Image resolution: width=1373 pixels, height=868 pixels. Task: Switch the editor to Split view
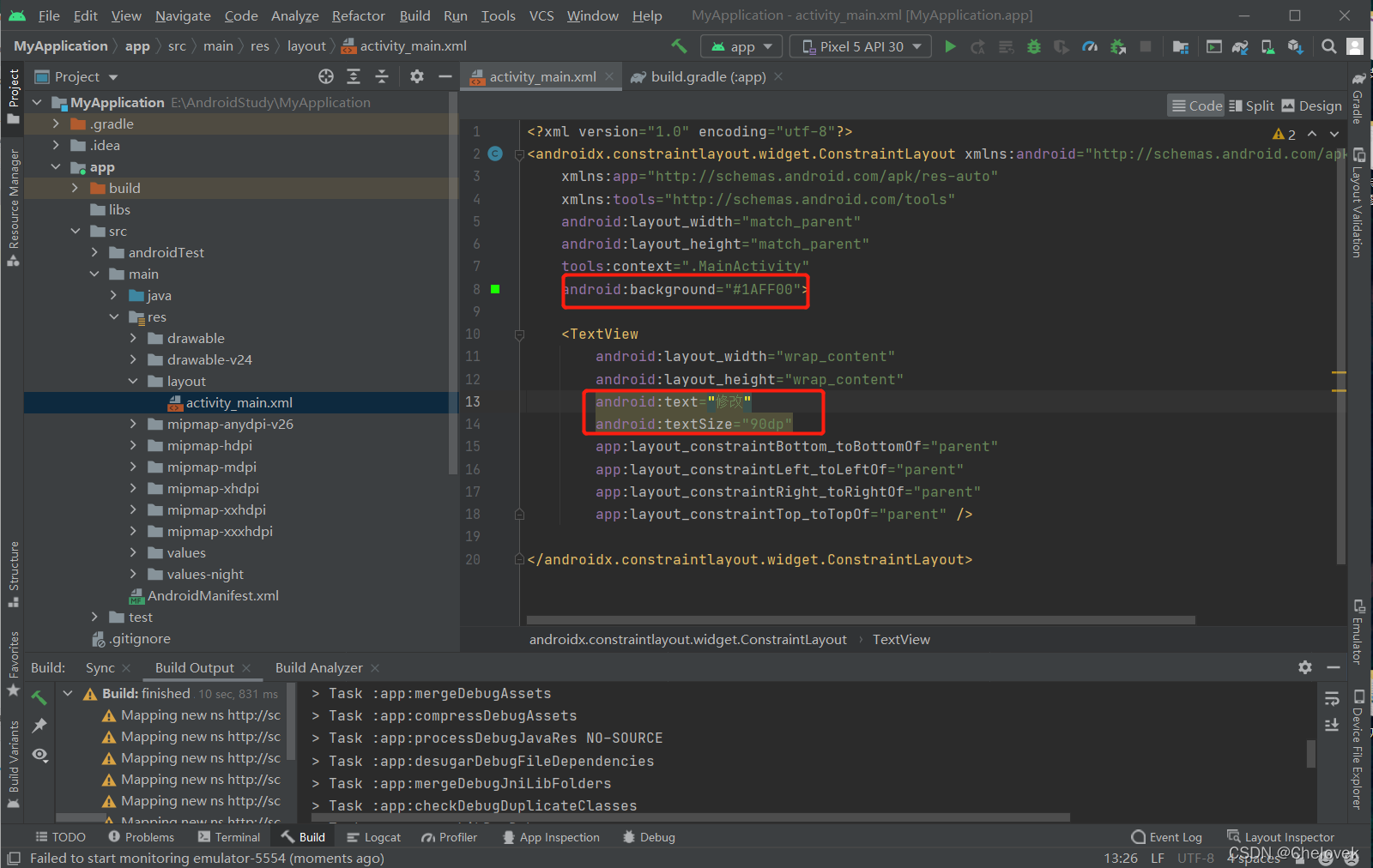pyautogui.click(x=1251, y=105)
